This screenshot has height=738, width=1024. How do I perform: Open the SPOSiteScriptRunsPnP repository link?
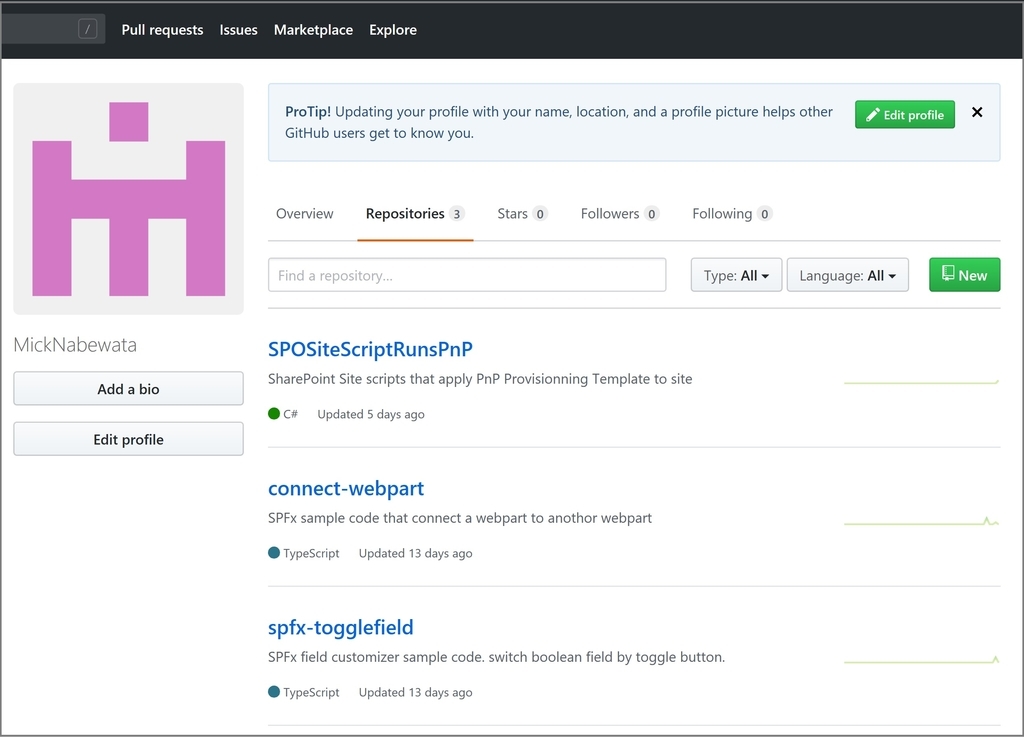click(x=370, y=349)
